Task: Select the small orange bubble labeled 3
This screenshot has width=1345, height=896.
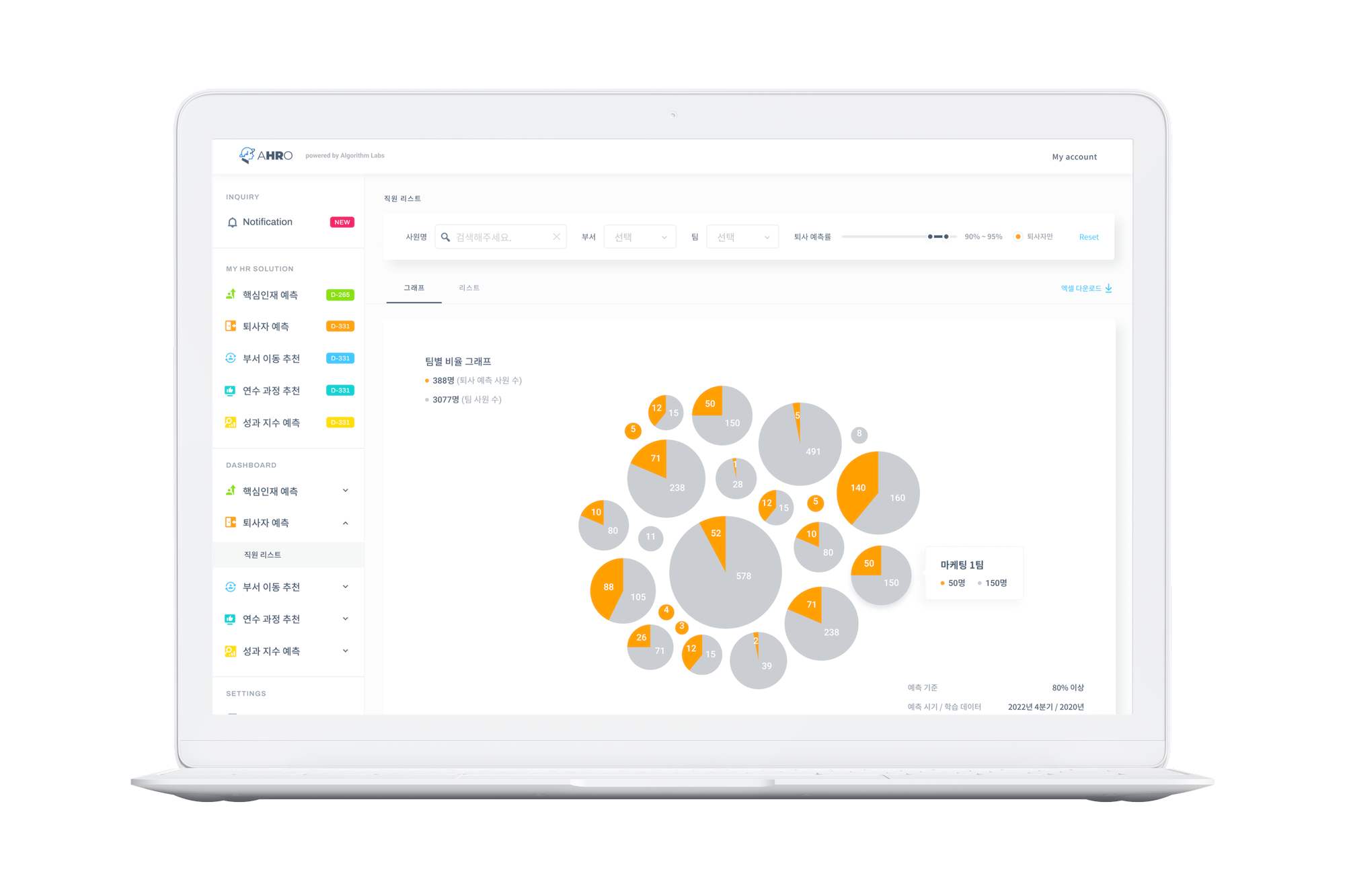Action: (x=681, y=627)
